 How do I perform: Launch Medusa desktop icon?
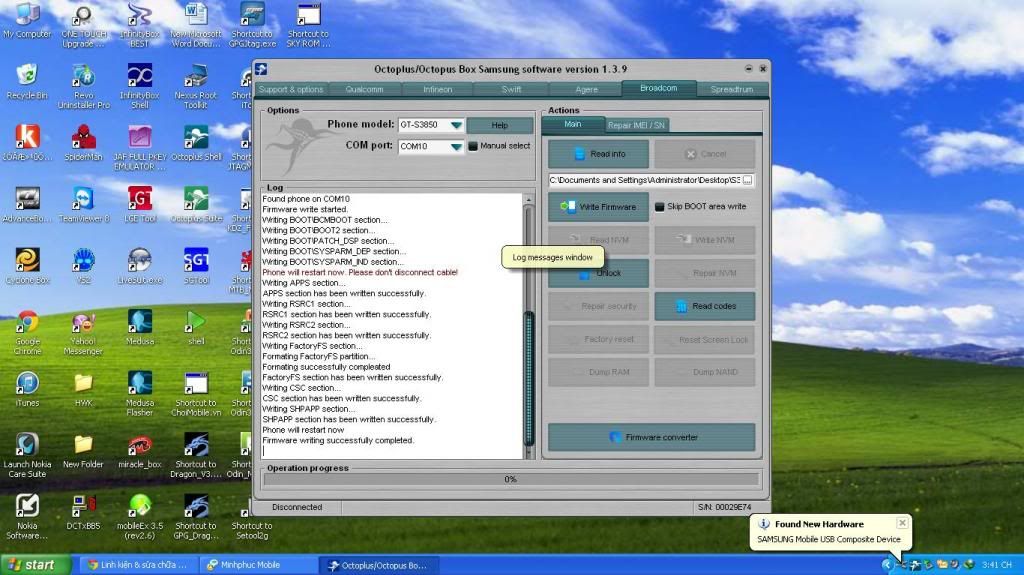point(139,328)
